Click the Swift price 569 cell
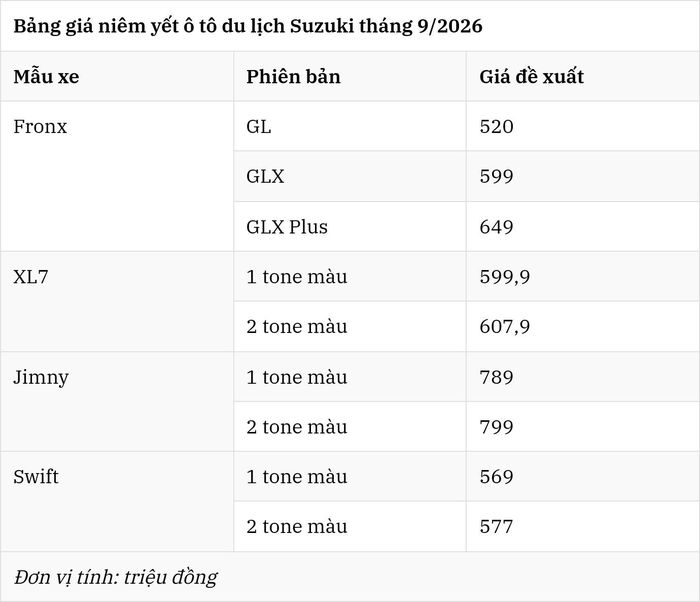Viewport: 700px width, 602px height. pos(583,477)
